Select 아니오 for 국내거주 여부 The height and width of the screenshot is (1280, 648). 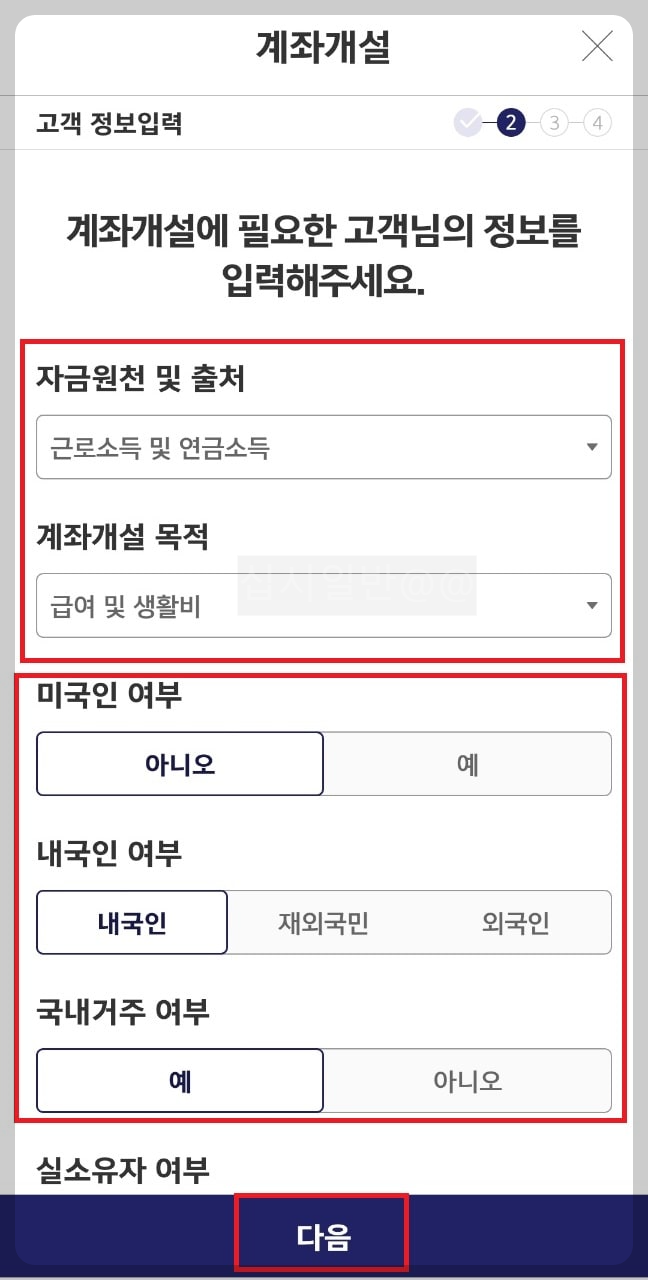click(467, 1080)
